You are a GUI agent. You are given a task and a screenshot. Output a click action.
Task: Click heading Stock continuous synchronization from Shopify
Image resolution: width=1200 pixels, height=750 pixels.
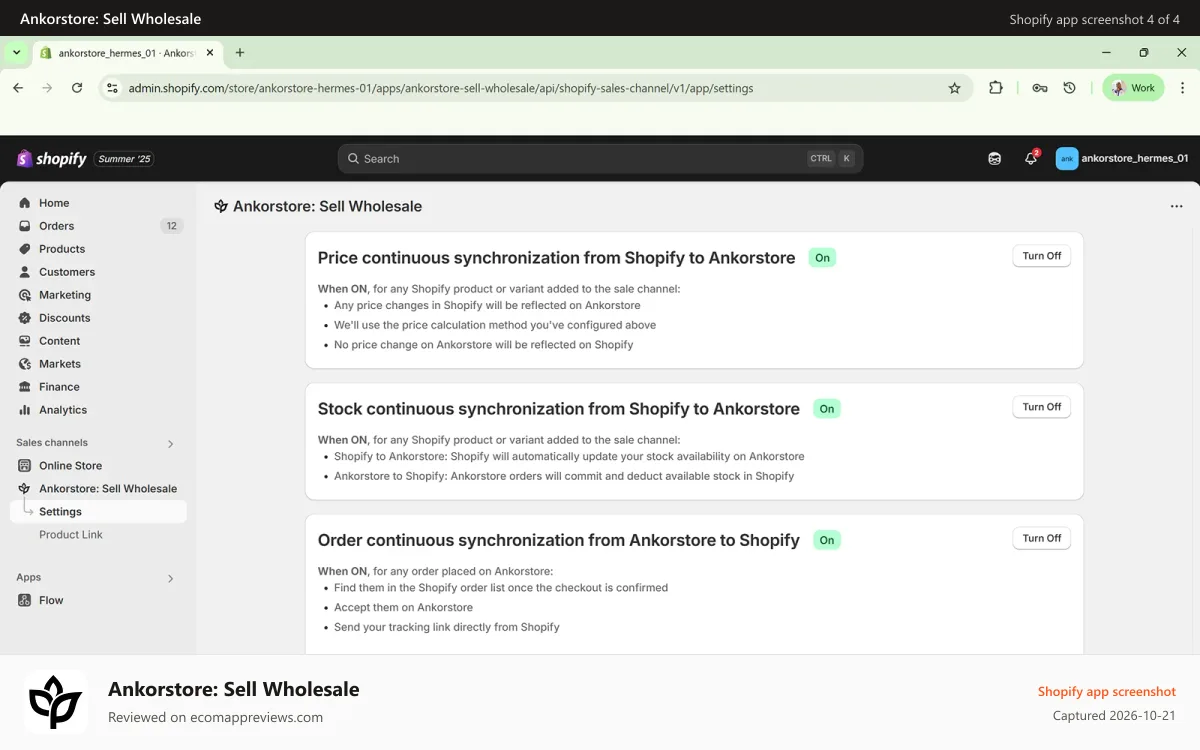tap(558, 409)
